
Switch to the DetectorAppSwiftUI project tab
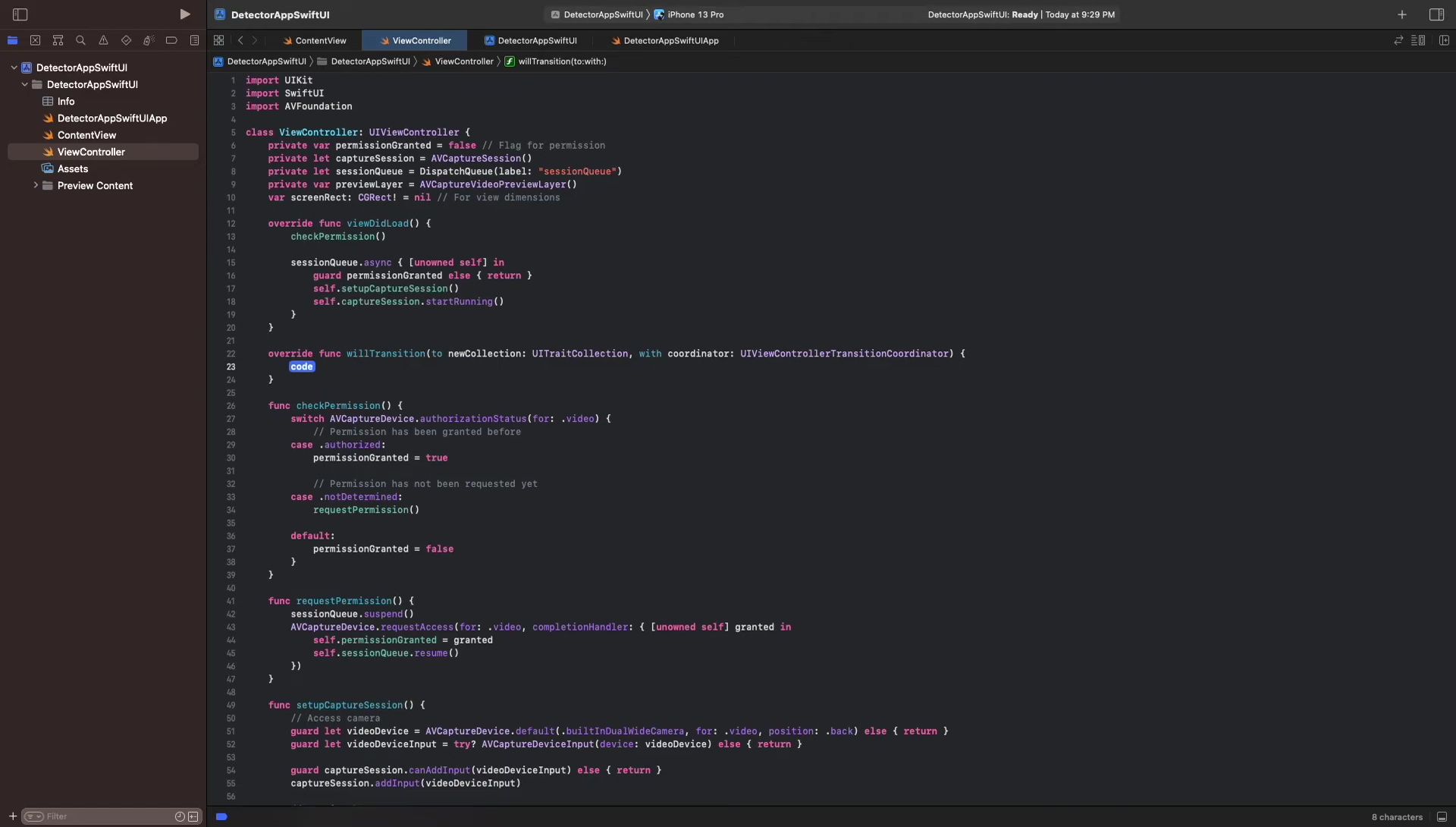[531, 40]
